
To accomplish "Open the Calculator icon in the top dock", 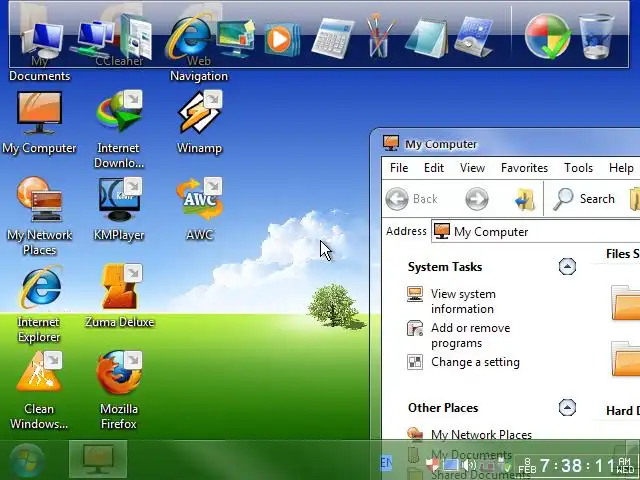I will pyautogui.click(x=333, y=39).
